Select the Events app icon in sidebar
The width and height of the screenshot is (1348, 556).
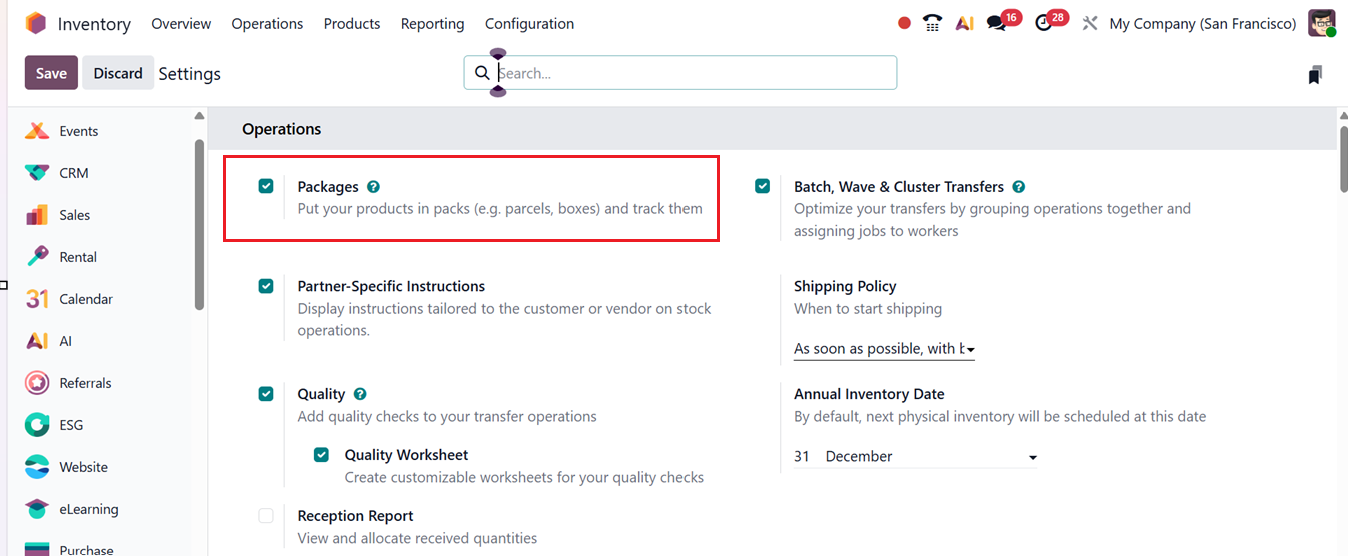point(37,131)
